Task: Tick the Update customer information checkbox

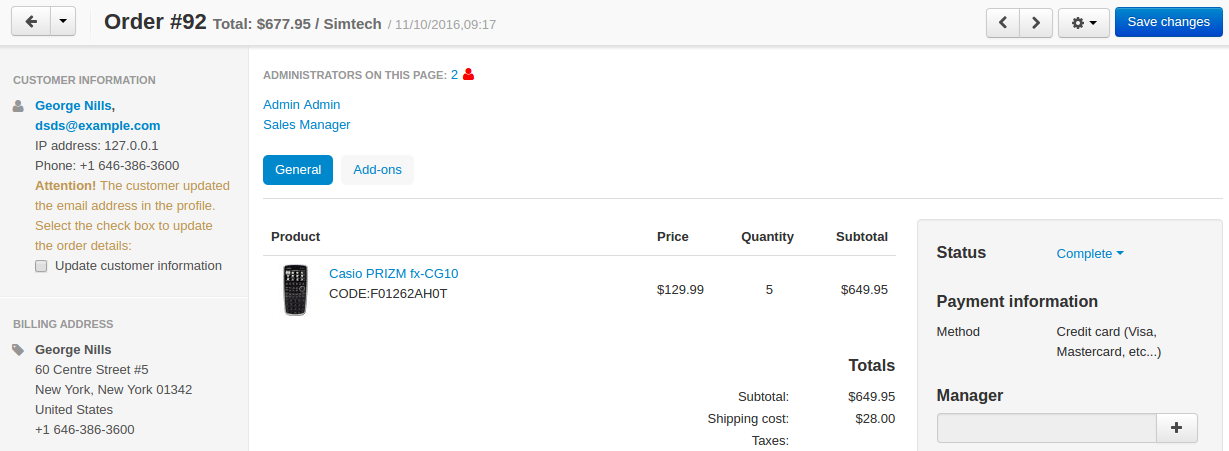Action: (41, 266)
